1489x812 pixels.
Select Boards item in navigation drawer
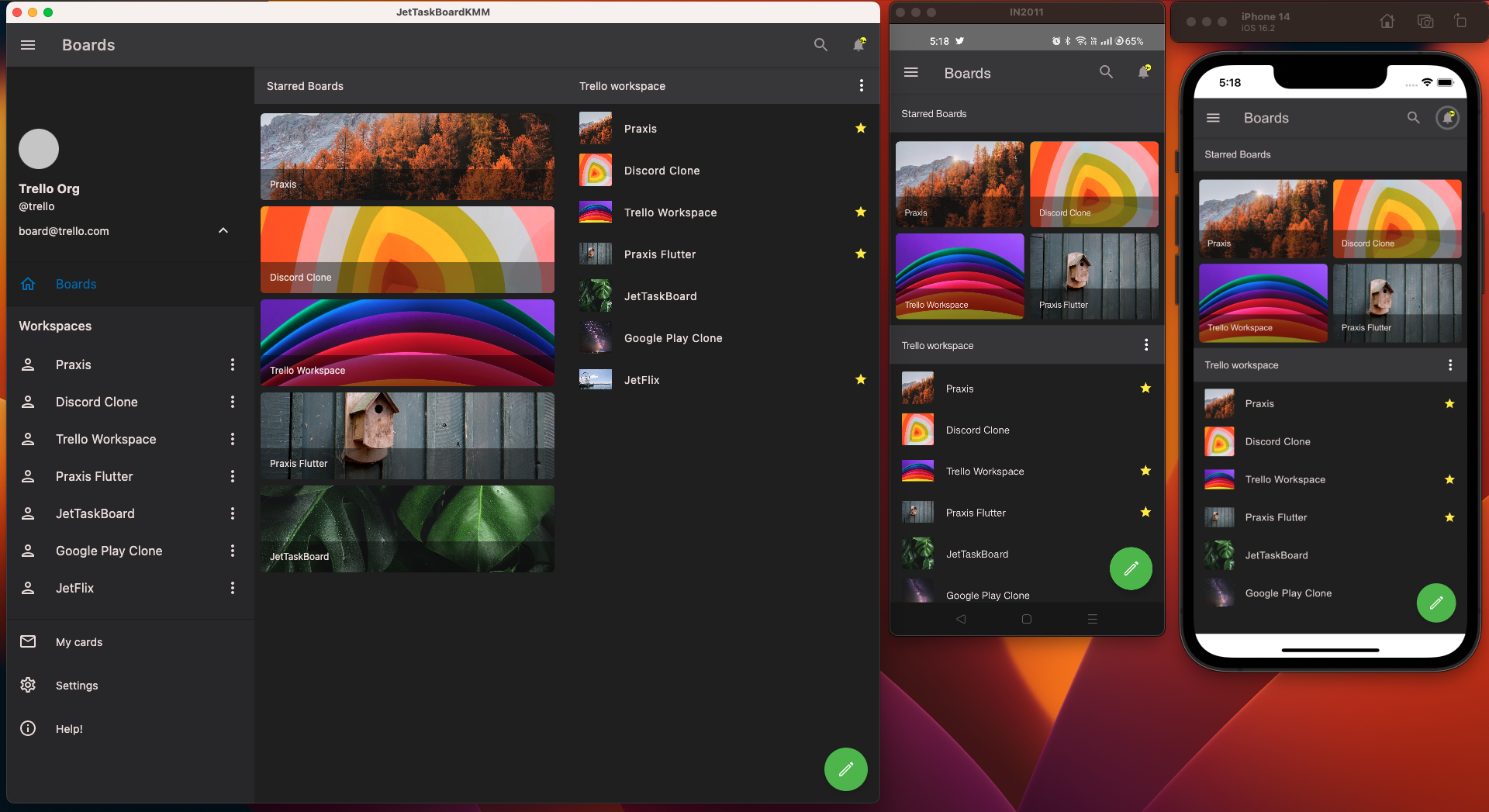130,284
